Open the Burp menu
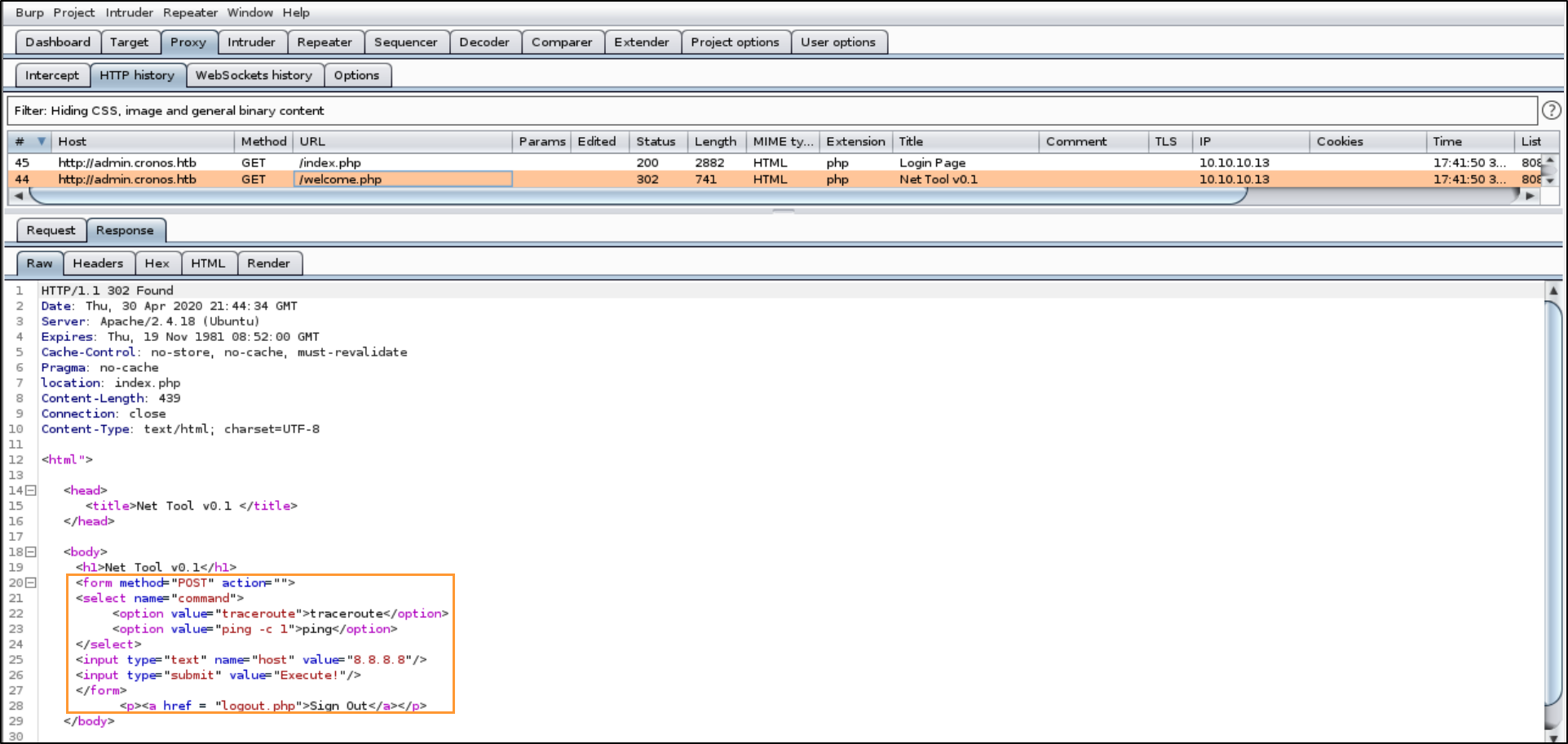Image resolution: width=1568 pixels, height=744 pixels. 29,12
